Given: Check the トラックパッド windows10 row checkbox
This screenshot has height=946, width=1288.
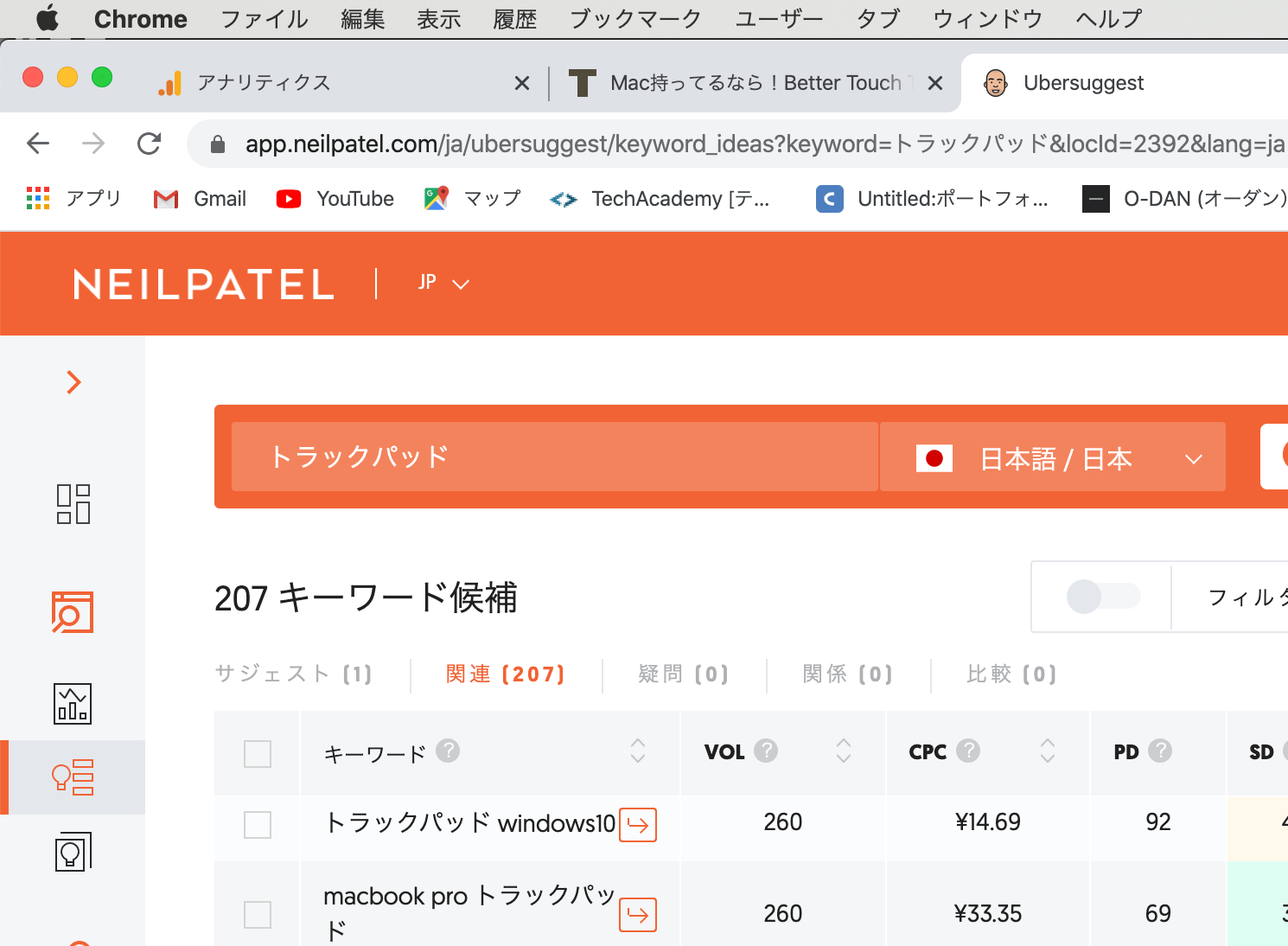Looking at the screenshot, I should [258, 825].
